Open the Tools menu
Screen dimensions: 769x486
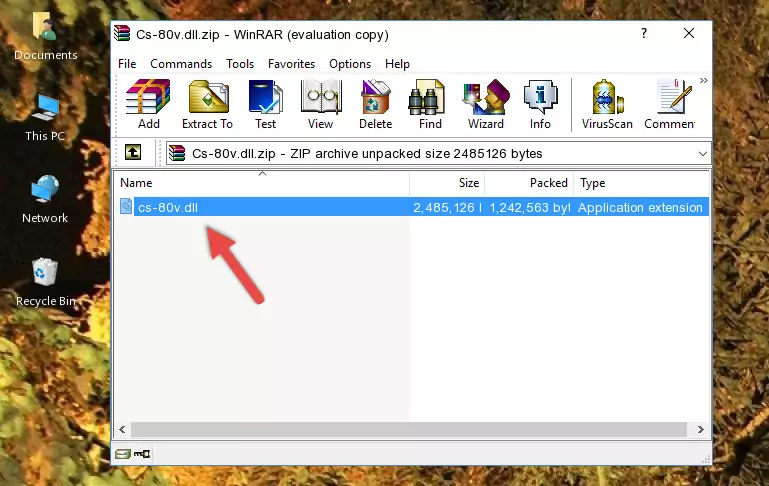tap(240, 64)
